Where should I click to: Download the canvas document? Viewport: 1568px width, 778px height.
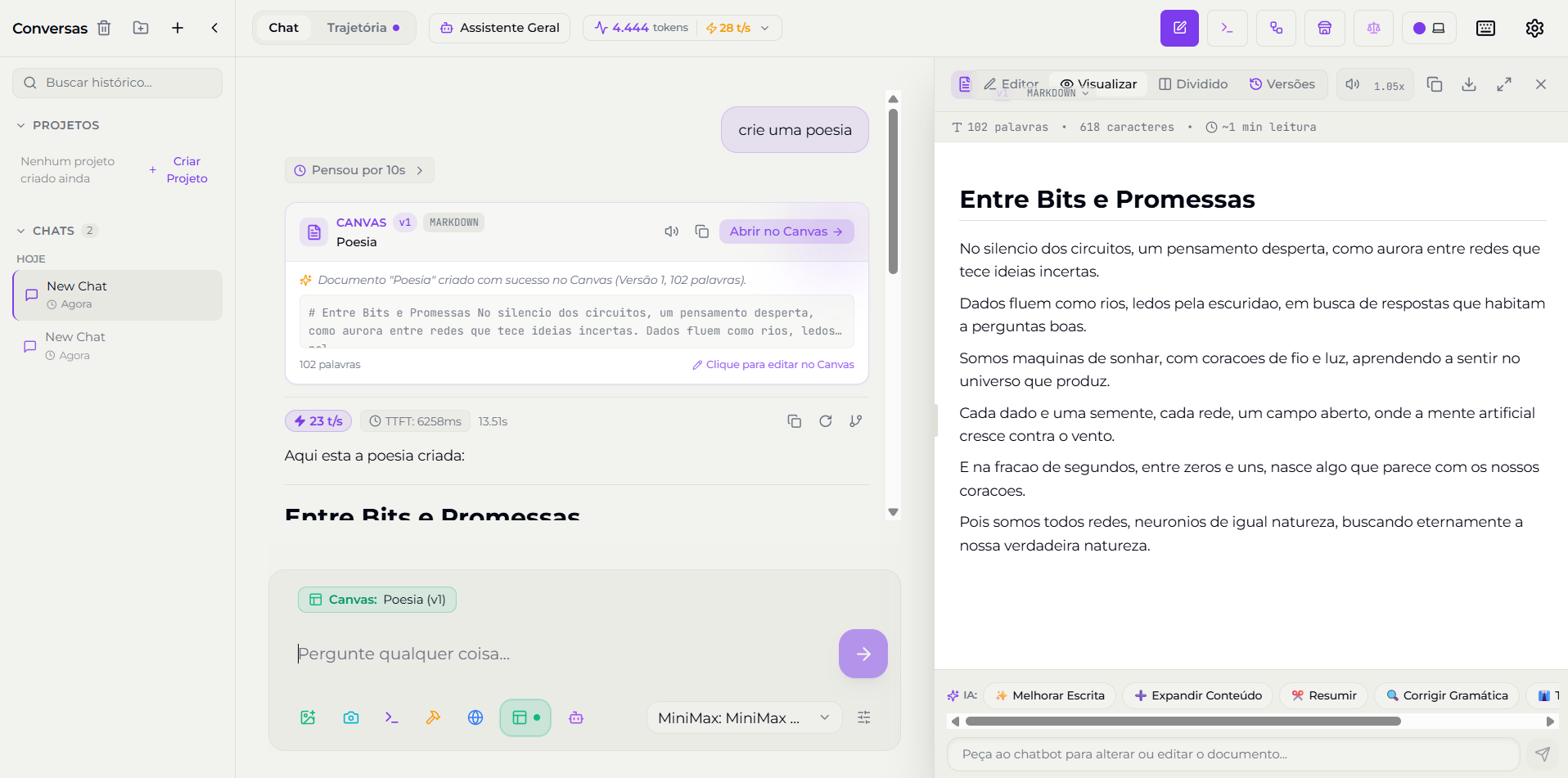click(x=1469, y=84)
